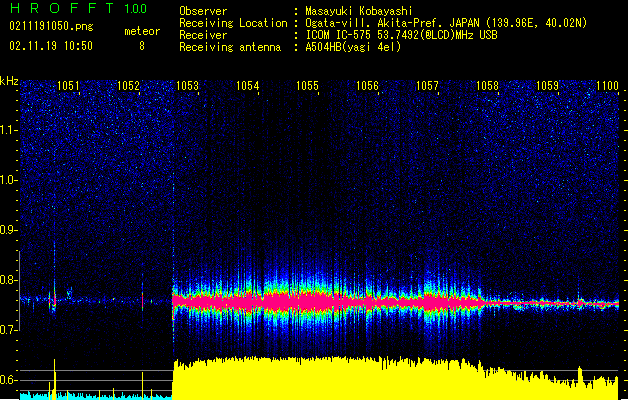Click the Receiver label

click(x=203, y=35)
